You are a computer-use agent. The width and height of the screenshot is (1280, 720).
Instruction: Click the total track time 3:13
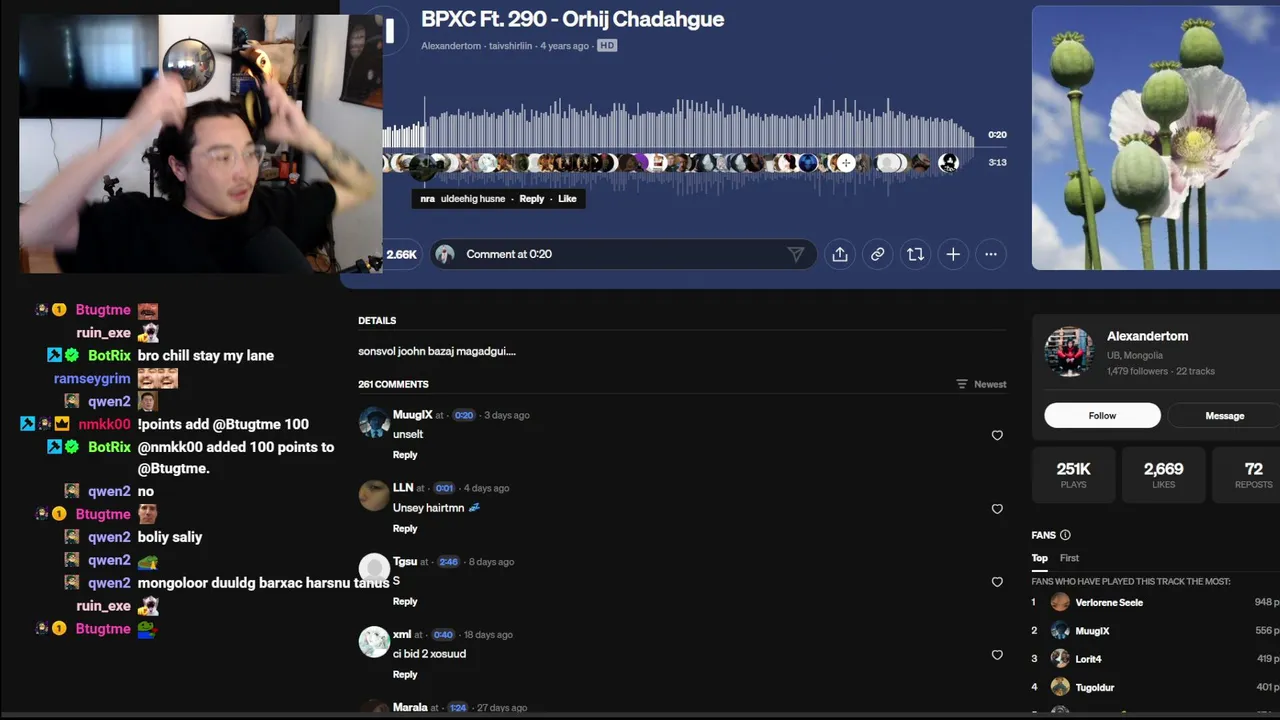pos(997,162)
